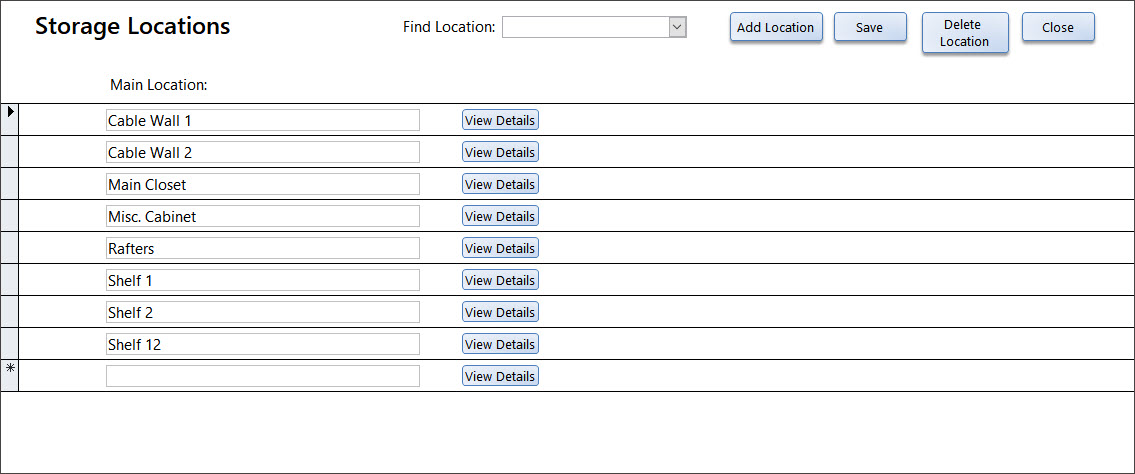This screenshot has height=474, width=1135.
Task: Save the storage locations
Action: coord(870,27)
